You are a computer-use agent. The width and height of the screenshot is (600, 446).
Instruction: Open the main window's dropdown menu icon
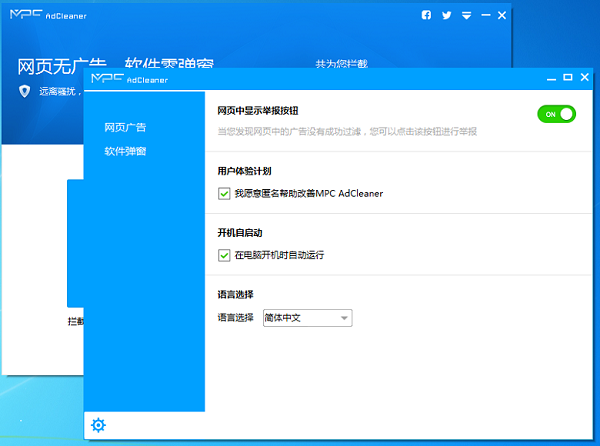pos(466,15)
